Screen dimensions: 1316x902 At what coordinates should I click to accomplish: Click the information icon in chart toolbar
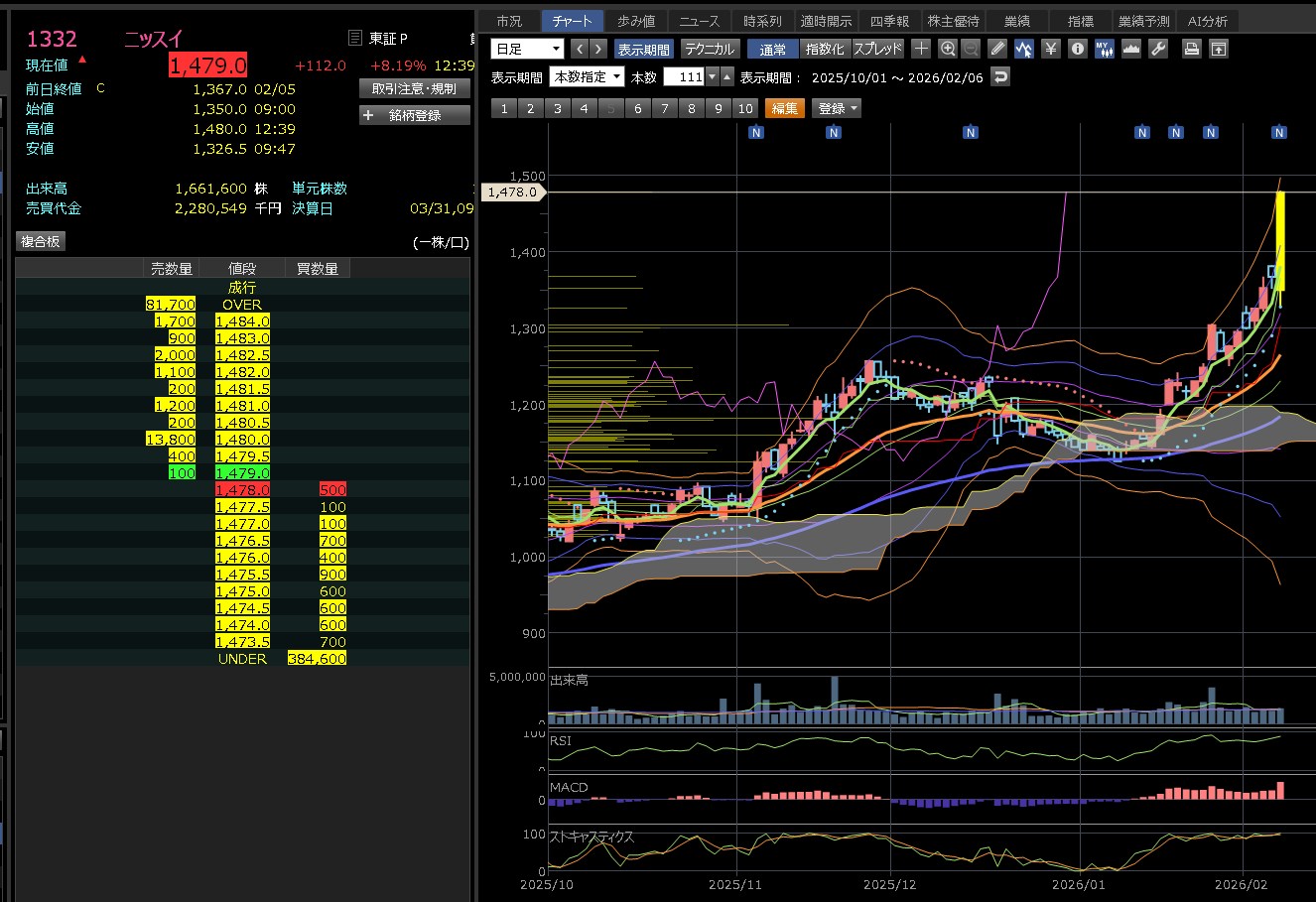(x=1078, y=49)
